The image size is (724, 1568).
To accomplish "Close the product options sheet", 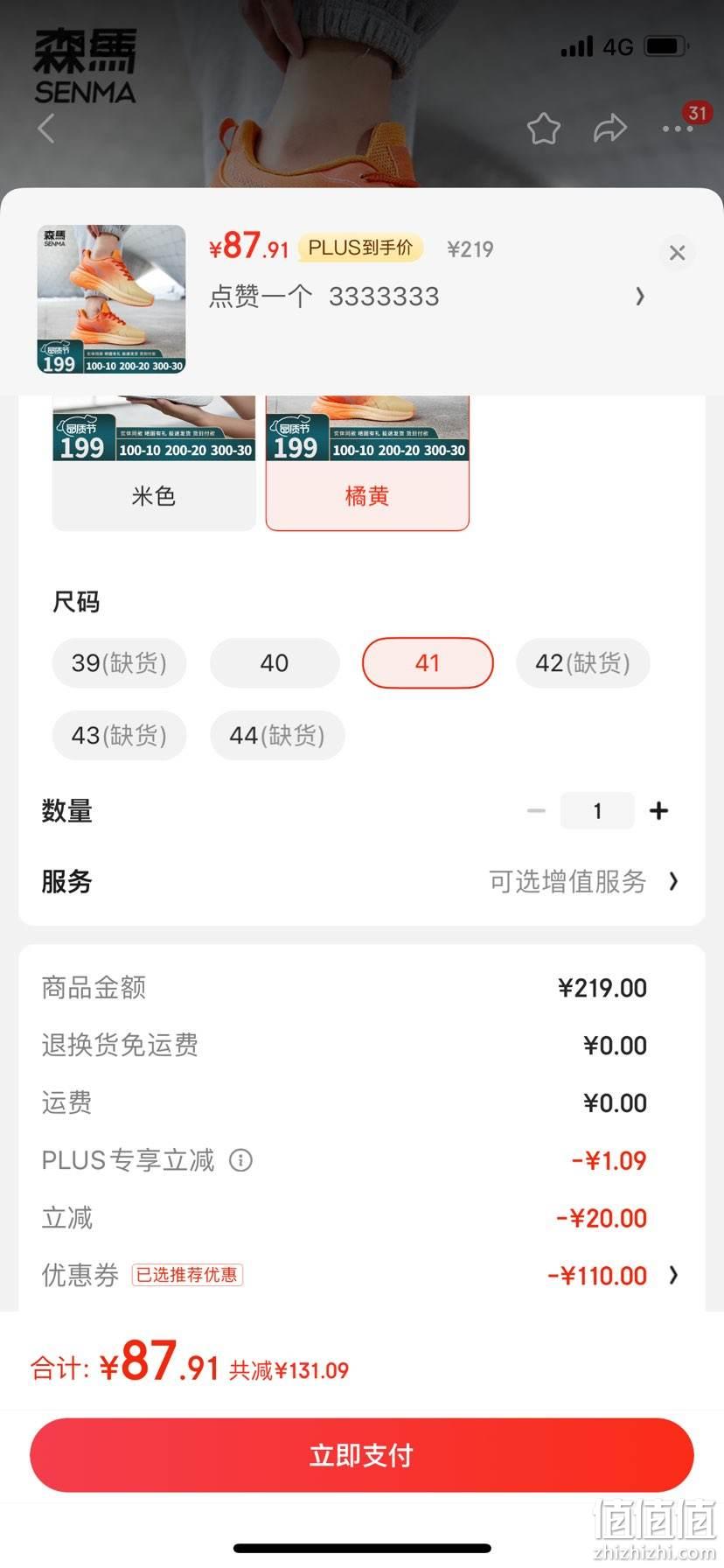I will tap(677, 253).
